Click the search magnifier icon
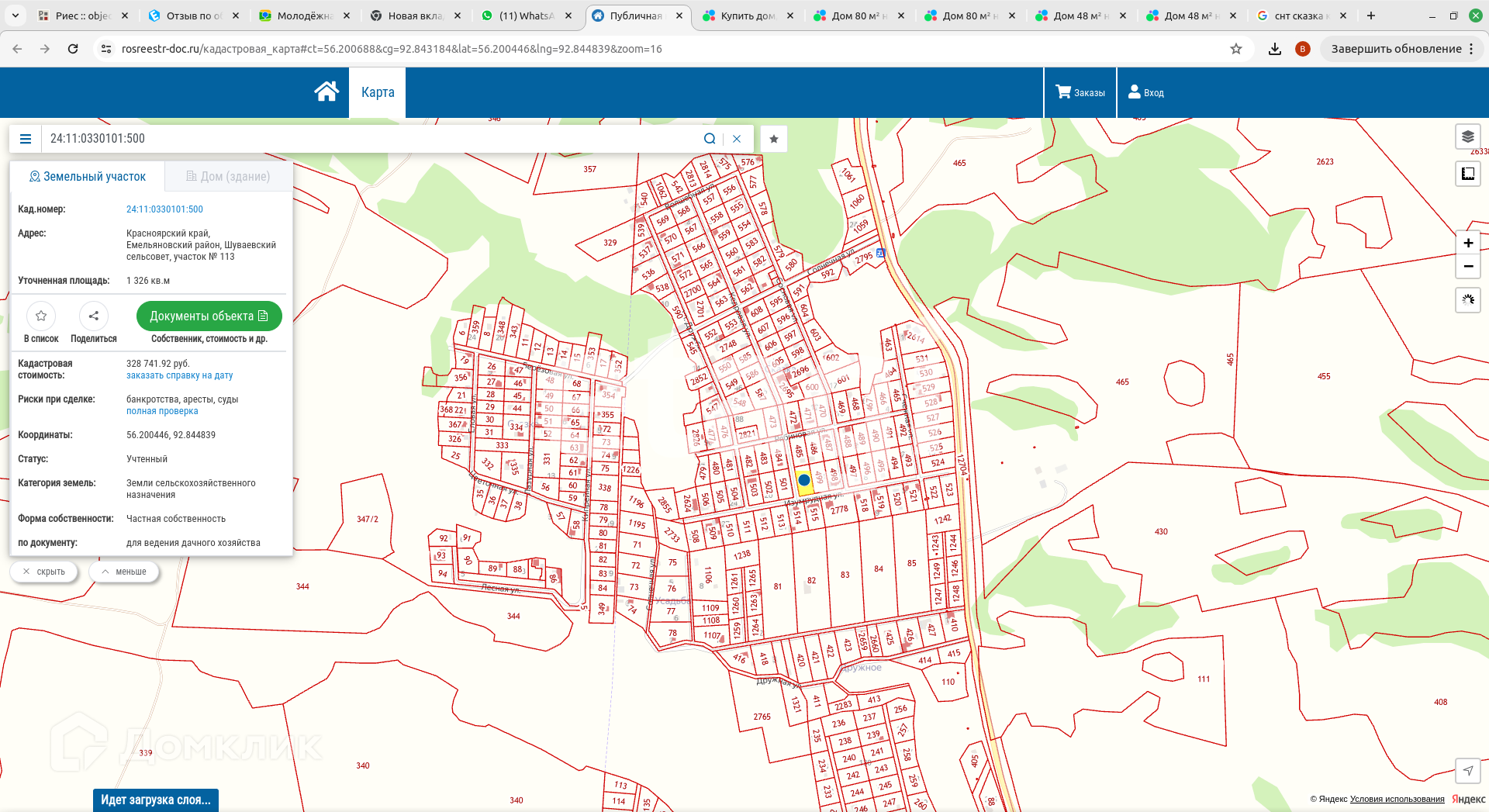Image resolution: width=1489 pixels, height=812 pixels. (x=709, y=139)
